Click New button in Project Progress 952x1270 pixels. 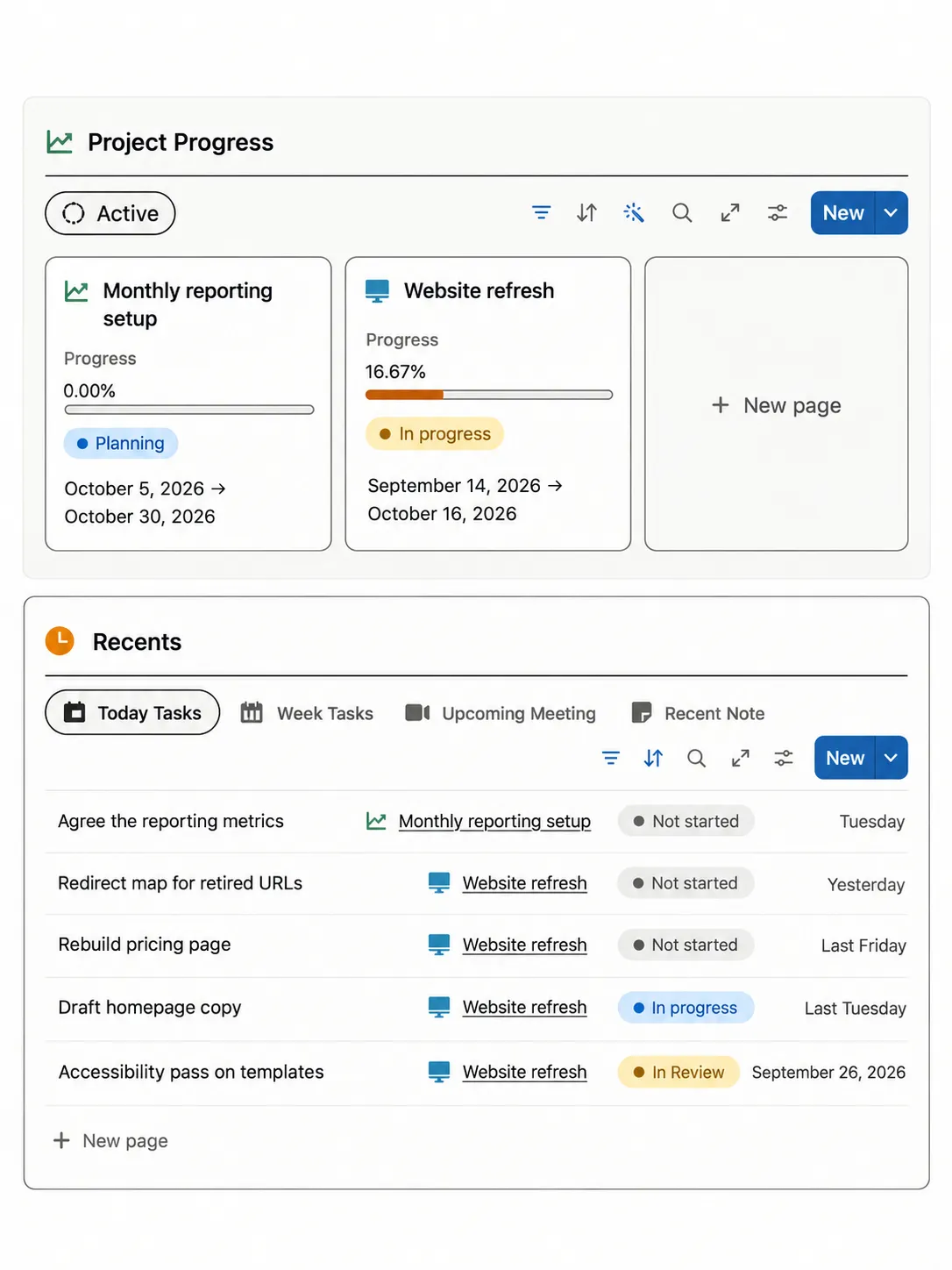(842, 213)
